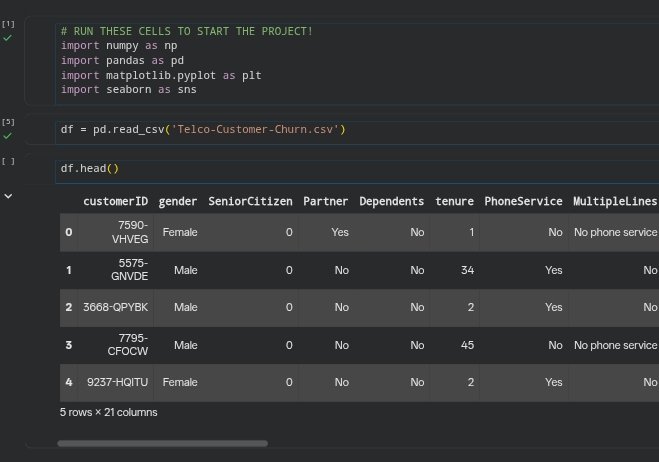This screenshot has width=659, height=462.
Task: Collapse the df.head() output with the chevron
Action: point(8,196)
